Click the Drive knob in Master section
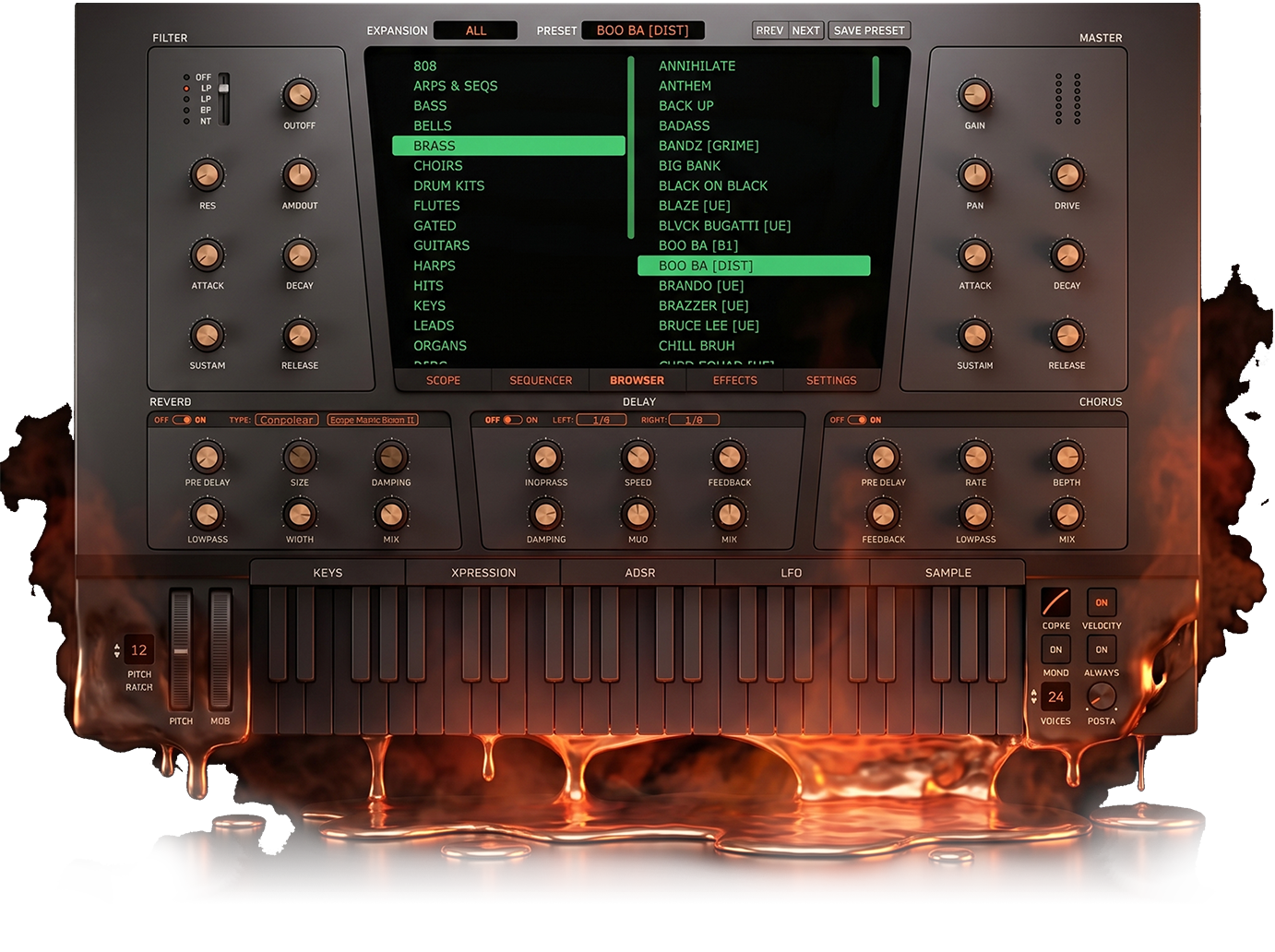The height and width of the screenshot is (952, 1275). [x=1067, y=175]
